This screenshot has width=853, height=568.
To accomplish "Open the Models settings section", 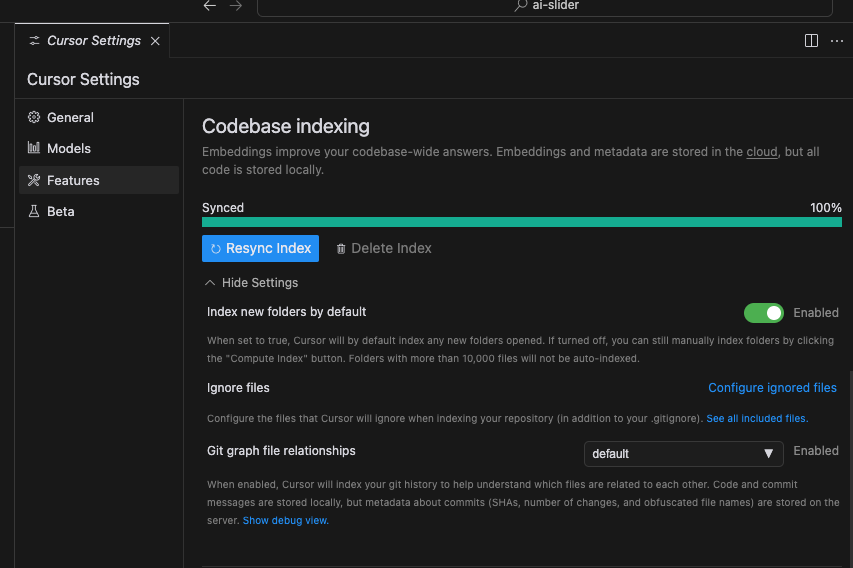I will click(x=68, y=148).
